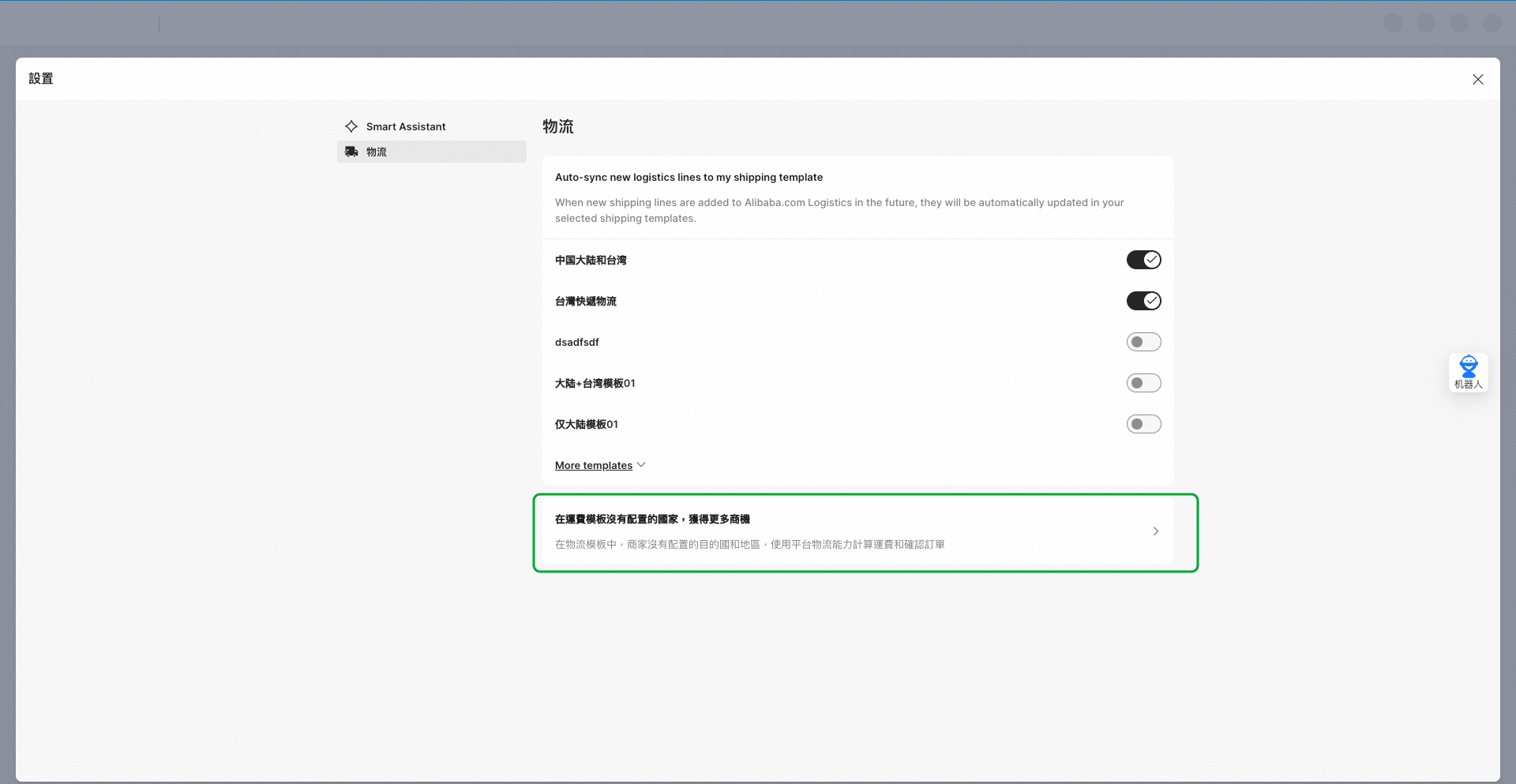Click the 中国大陆和台湾 template name
Screen dimensions: 1516x784
(x=591, y=260)
